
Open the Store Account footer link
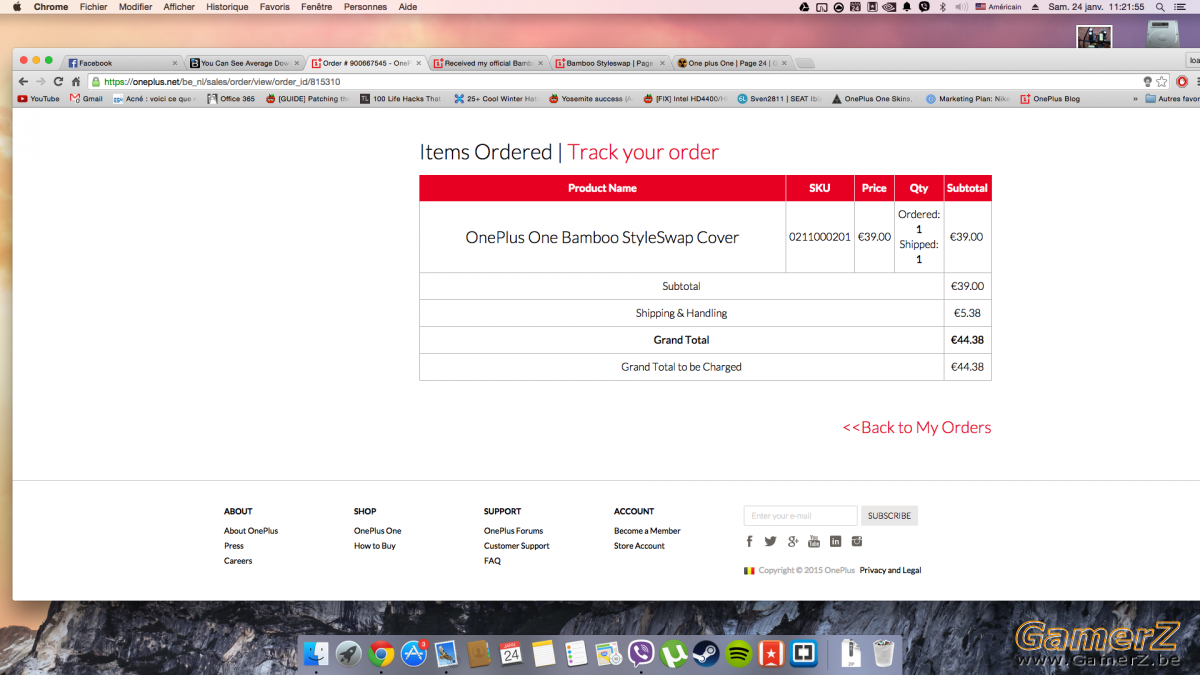pyautogui.click(x=639, y=546)
